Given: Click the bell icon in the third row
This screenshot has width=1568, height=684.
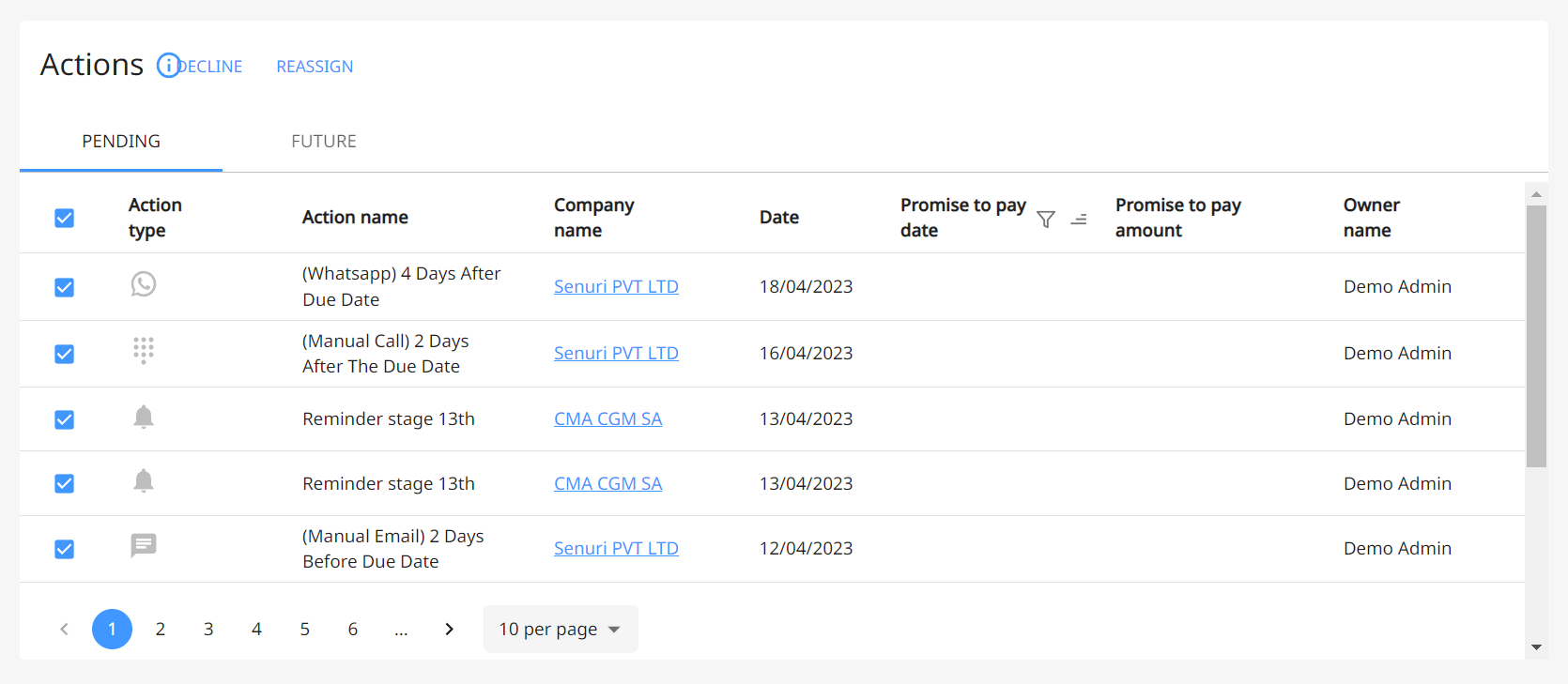Looking at the screenshot, I should point(144,417).
